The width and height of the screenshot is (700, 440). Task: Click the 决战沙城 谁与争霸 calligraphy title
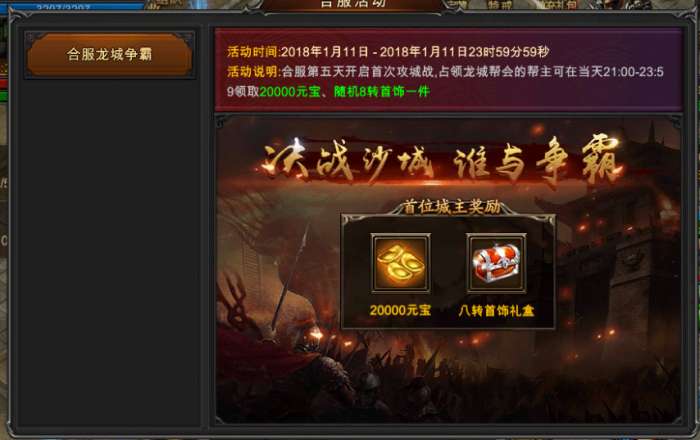pyautogui.click(x=441, y=161)
